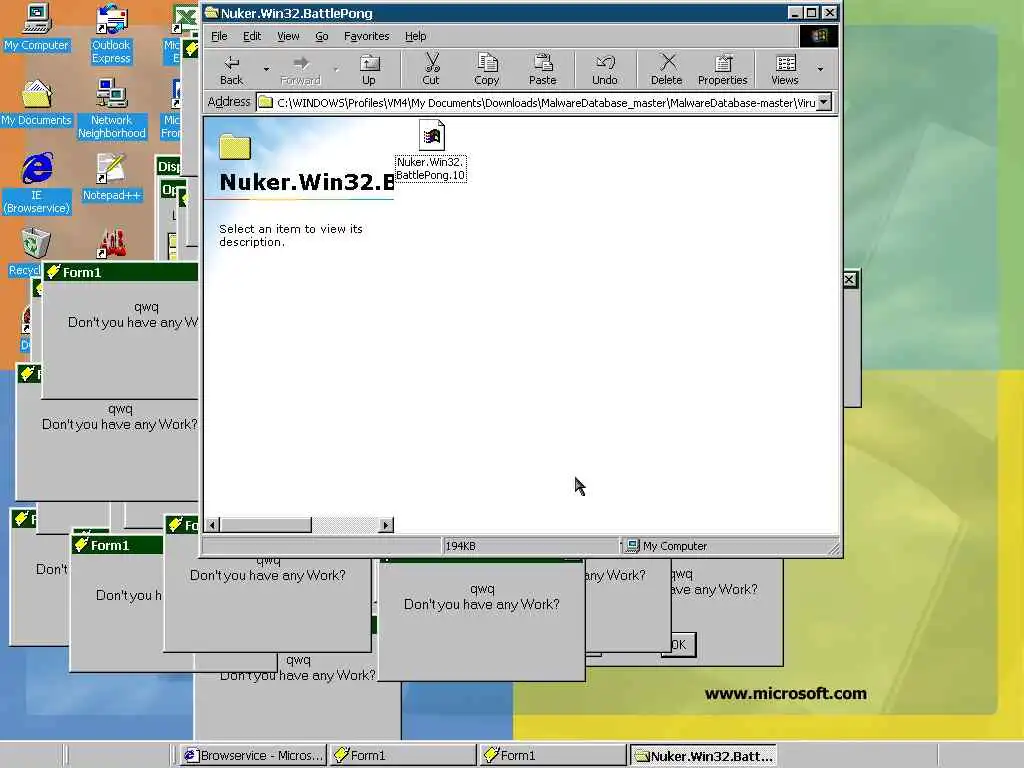The image size is (1024, 768).
Task: Select My Computer desktop icon
Action: [37, 27]
